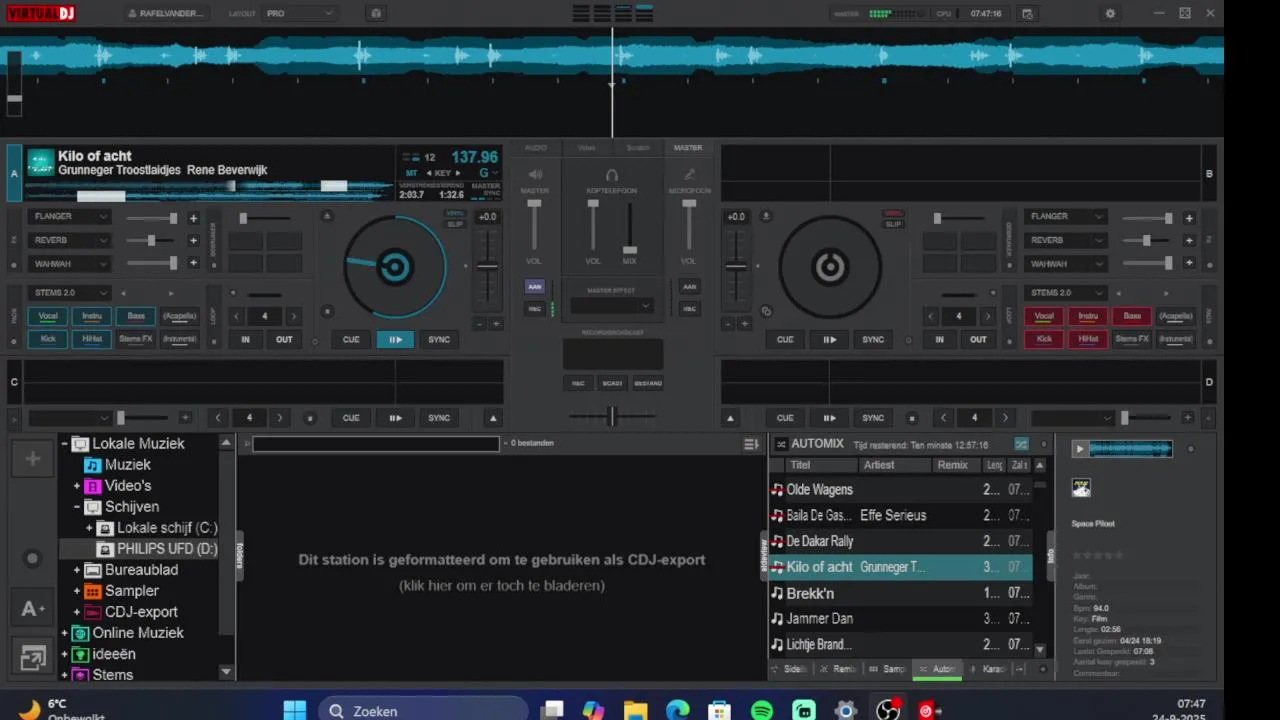Screen dimensions: 1280x720
Task: Open the CDJ-export folder
Action: pyautogui.click(x=141, y=612)
